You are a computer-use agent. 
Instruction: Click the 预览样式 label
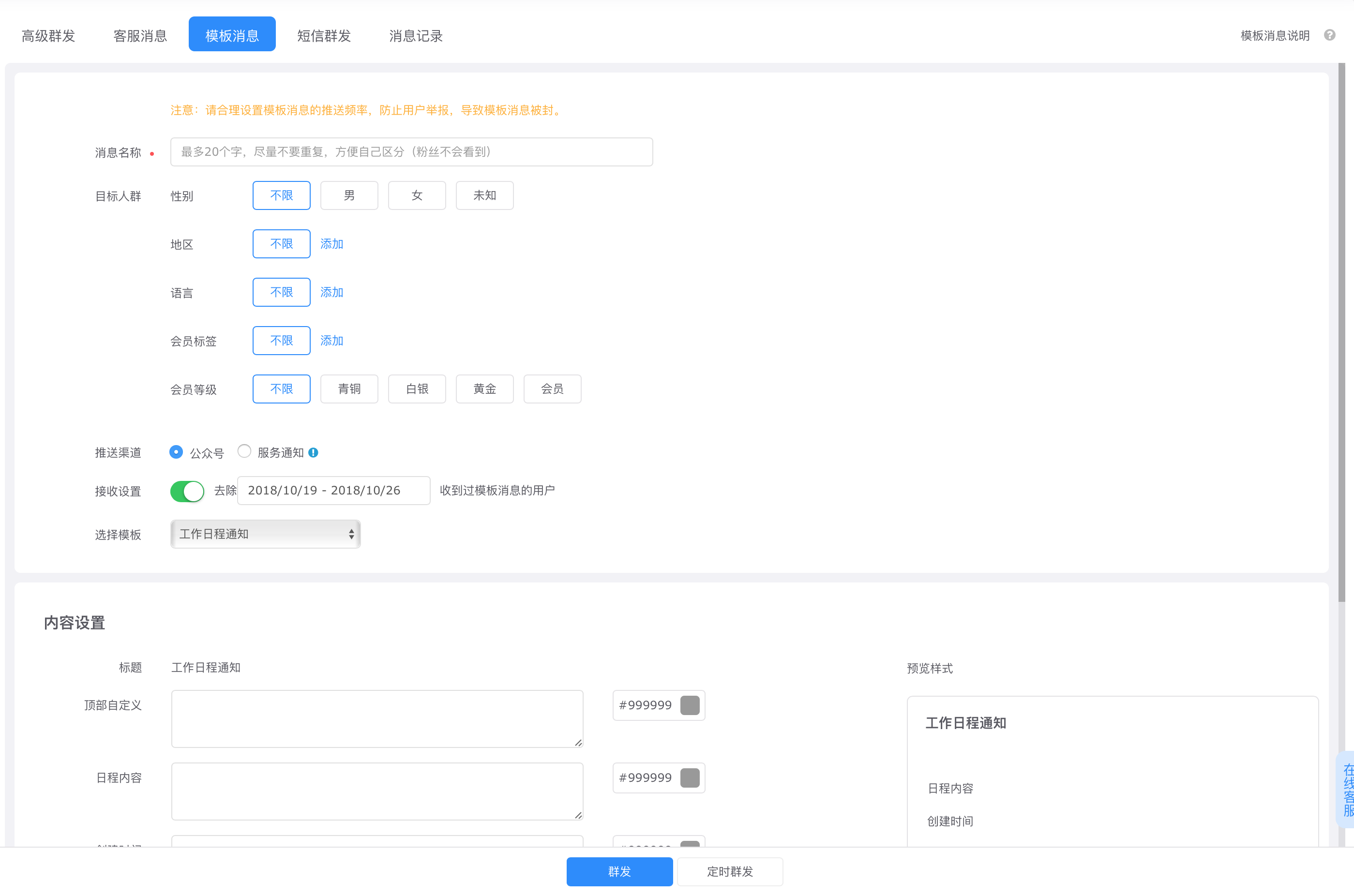[x=930, y=669]
